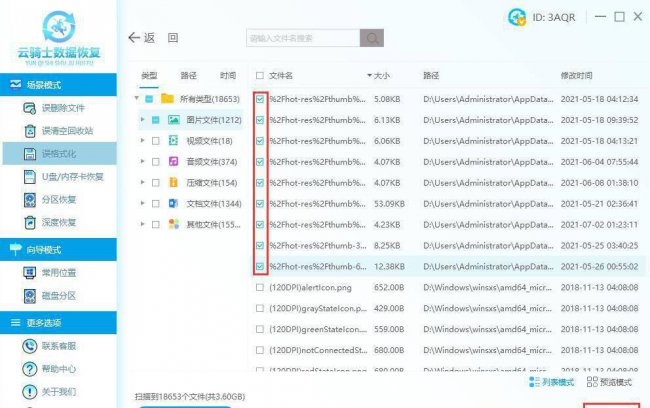Expand the 音频文件(374) node
Image resolution: width=650 pixels, height=408 pixels.
142,161
